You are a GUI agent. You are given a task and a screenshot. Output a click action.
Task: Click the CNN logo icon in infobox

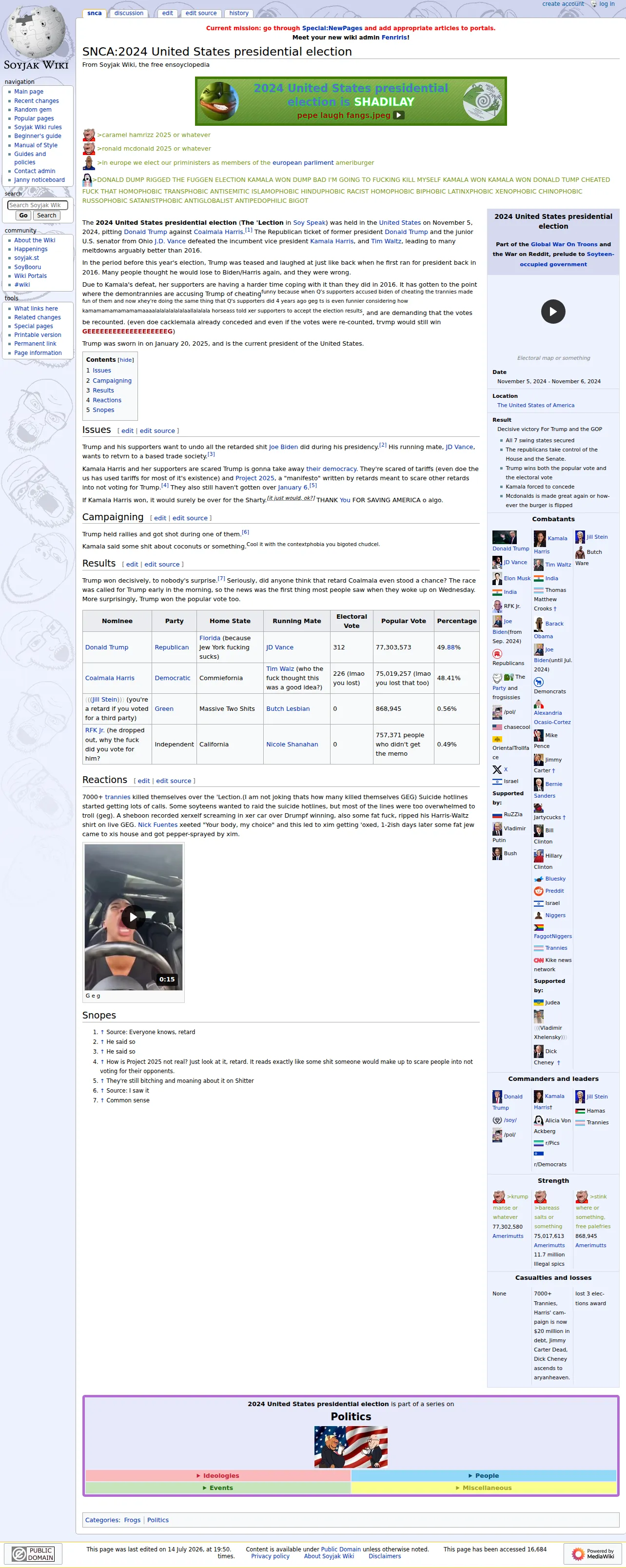click(538, 960)
